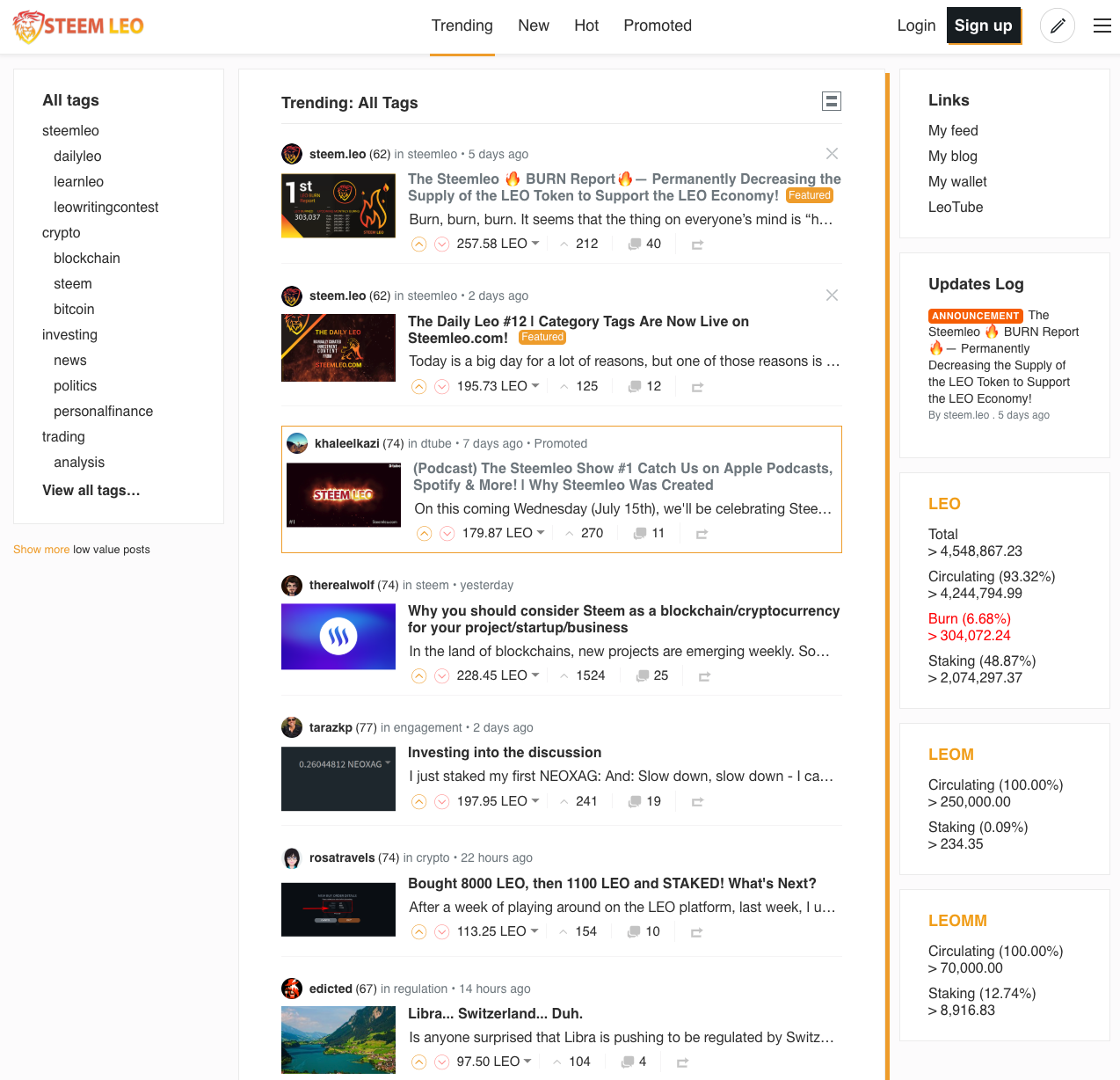Upvote the Libra Switzerland post
Viewport: 1120px width, 1080px height.
419,1062
